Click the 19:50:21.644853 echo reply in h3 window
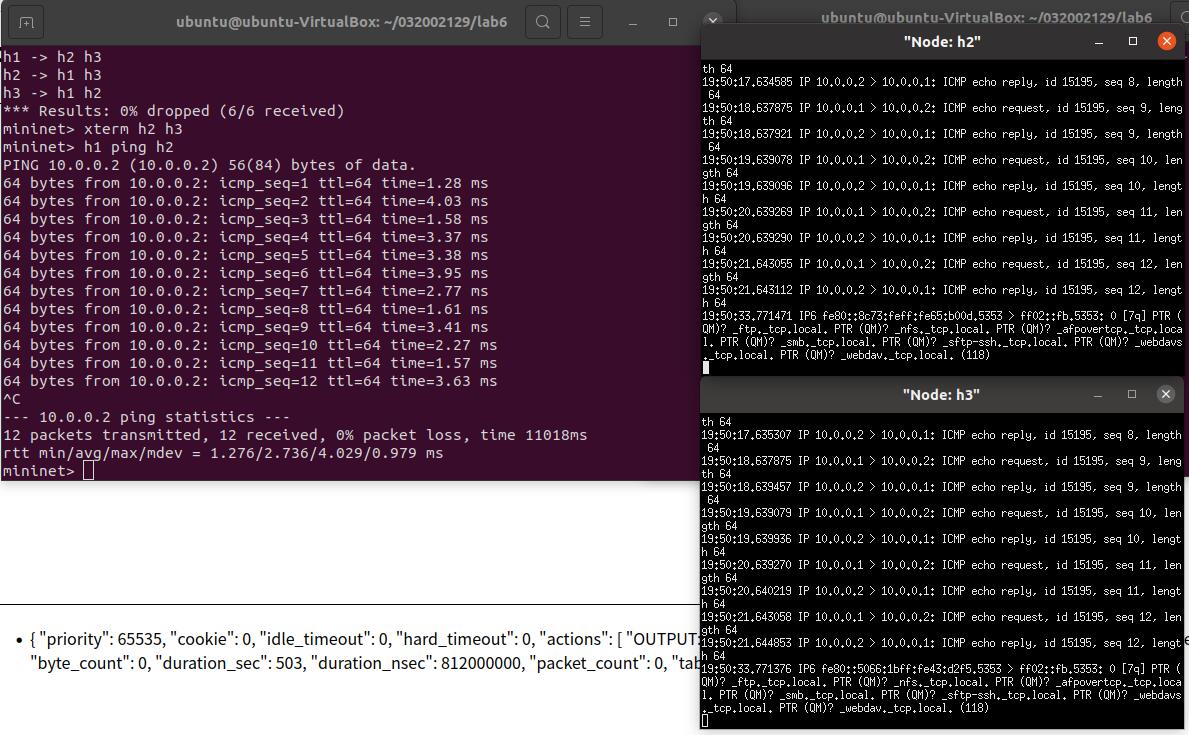 tap(942, 649)
